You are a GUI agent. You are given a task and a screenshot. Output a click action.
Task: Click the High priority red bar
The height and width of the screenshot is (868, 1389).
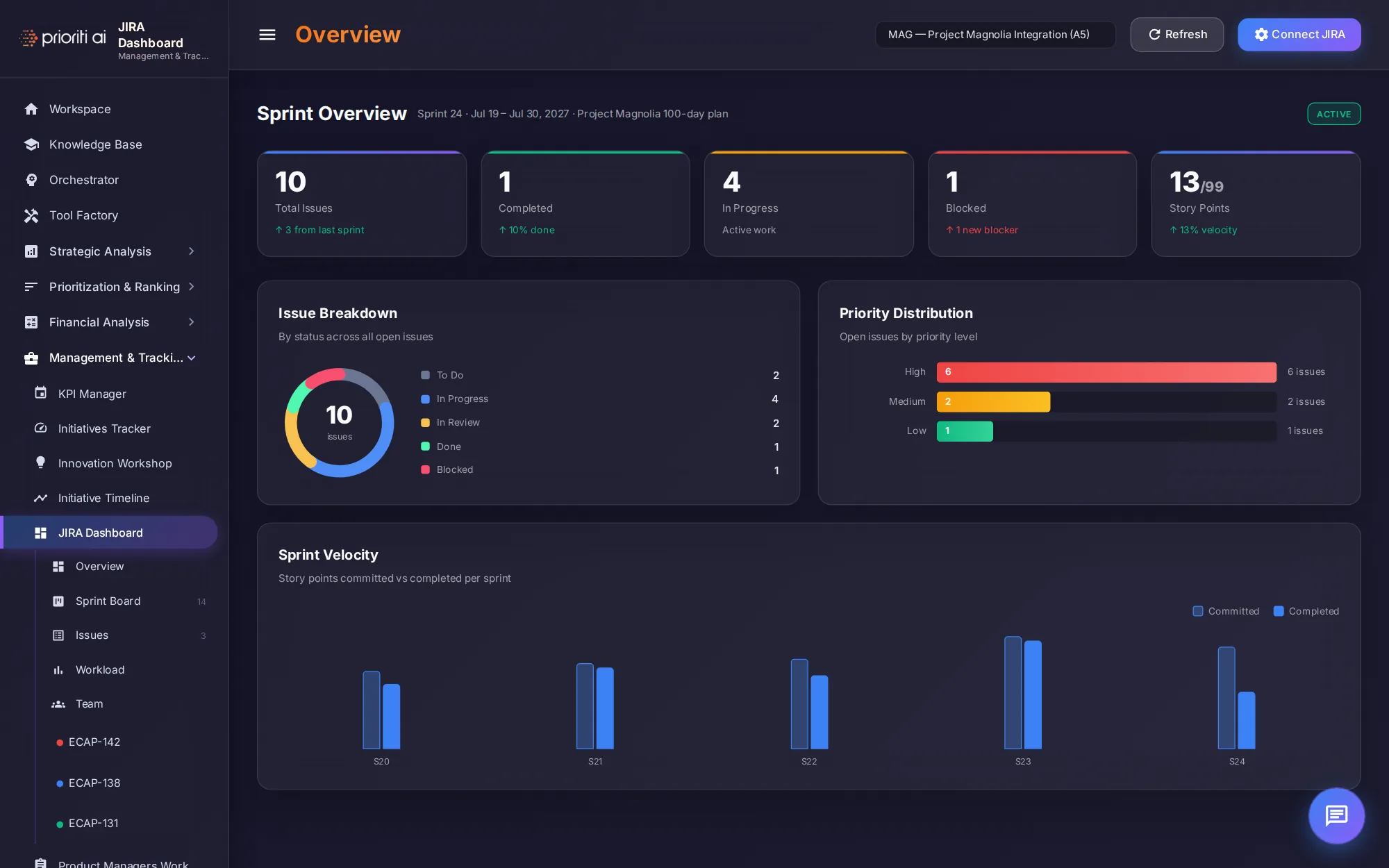1106,372
